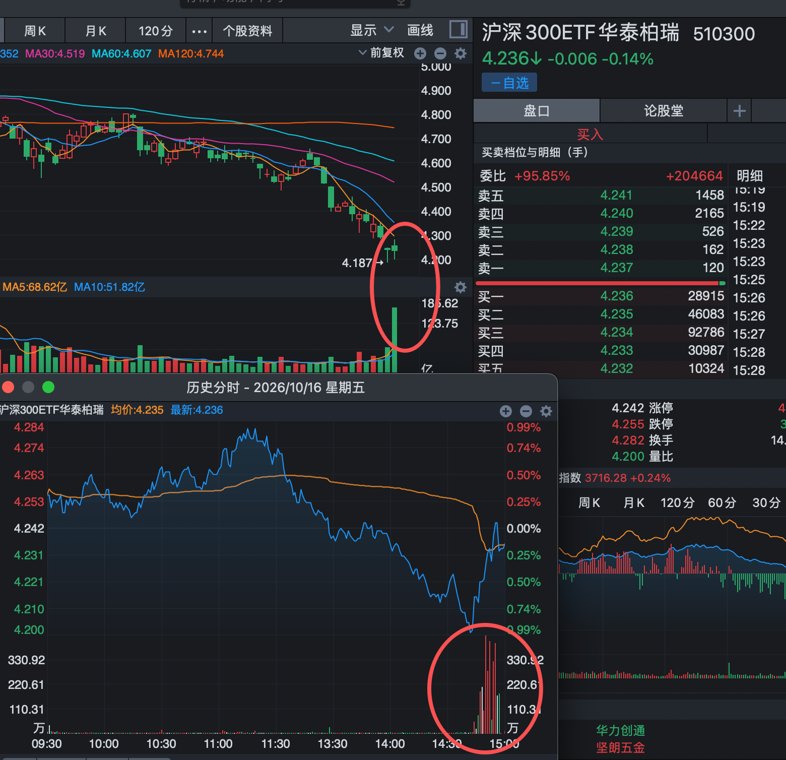This screenshot has width=786, height=760.
Task: Click the stock code 510300
Action: 724,34
